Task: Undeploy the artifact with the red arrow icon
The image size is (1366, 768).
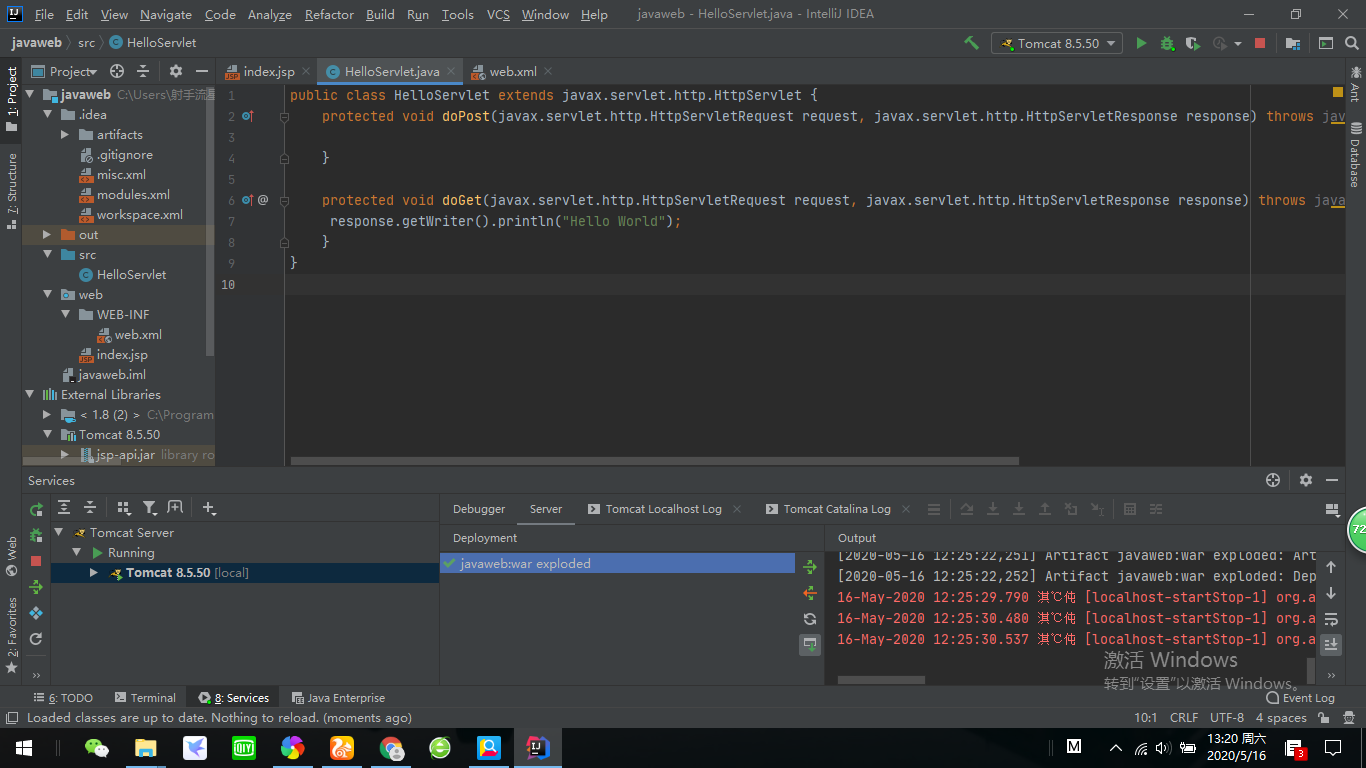Action: 810,593
